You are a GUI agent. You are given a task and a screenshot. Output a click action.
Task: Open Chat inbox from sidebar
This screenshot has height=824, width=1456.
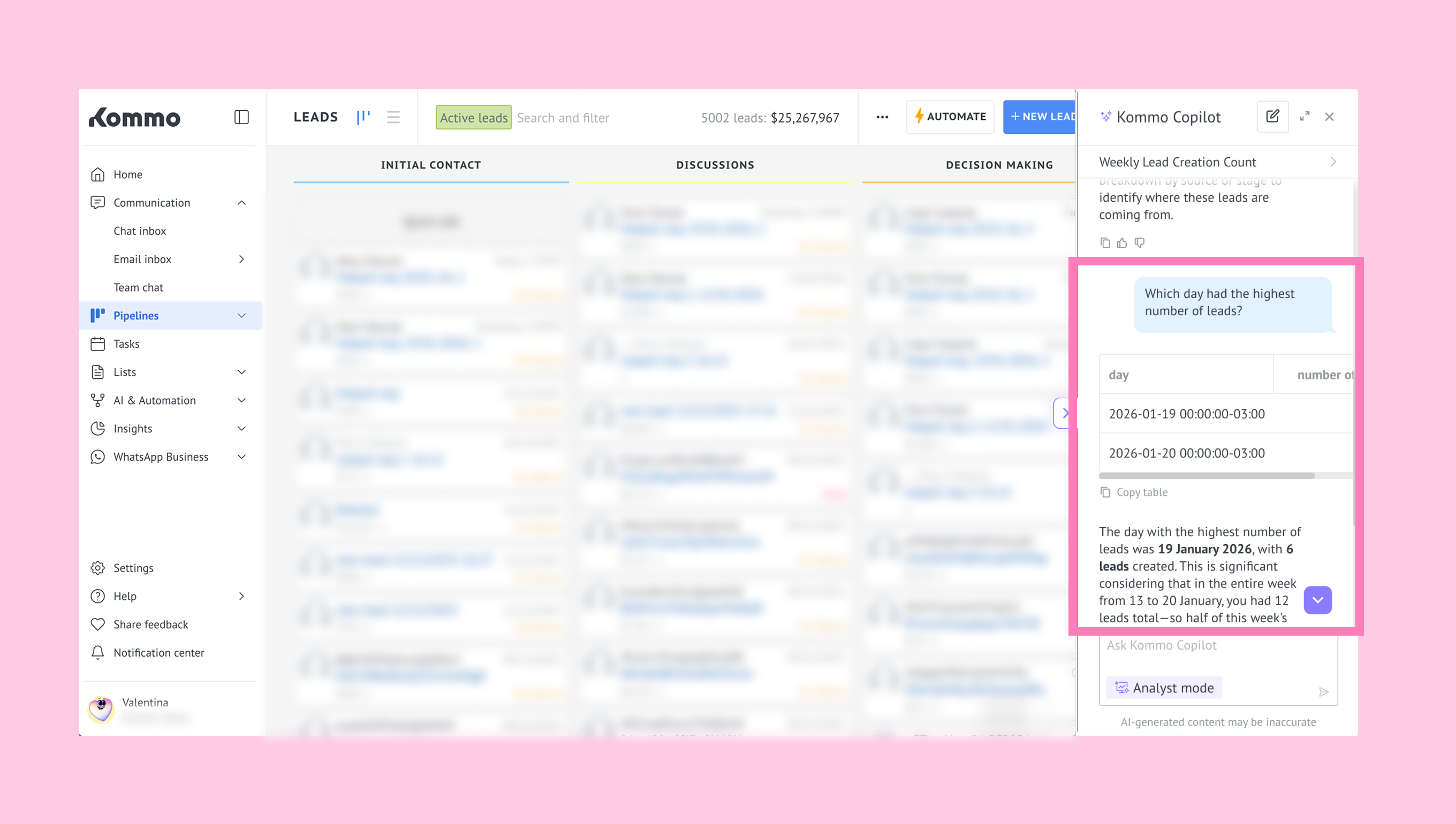pos(139,231)
